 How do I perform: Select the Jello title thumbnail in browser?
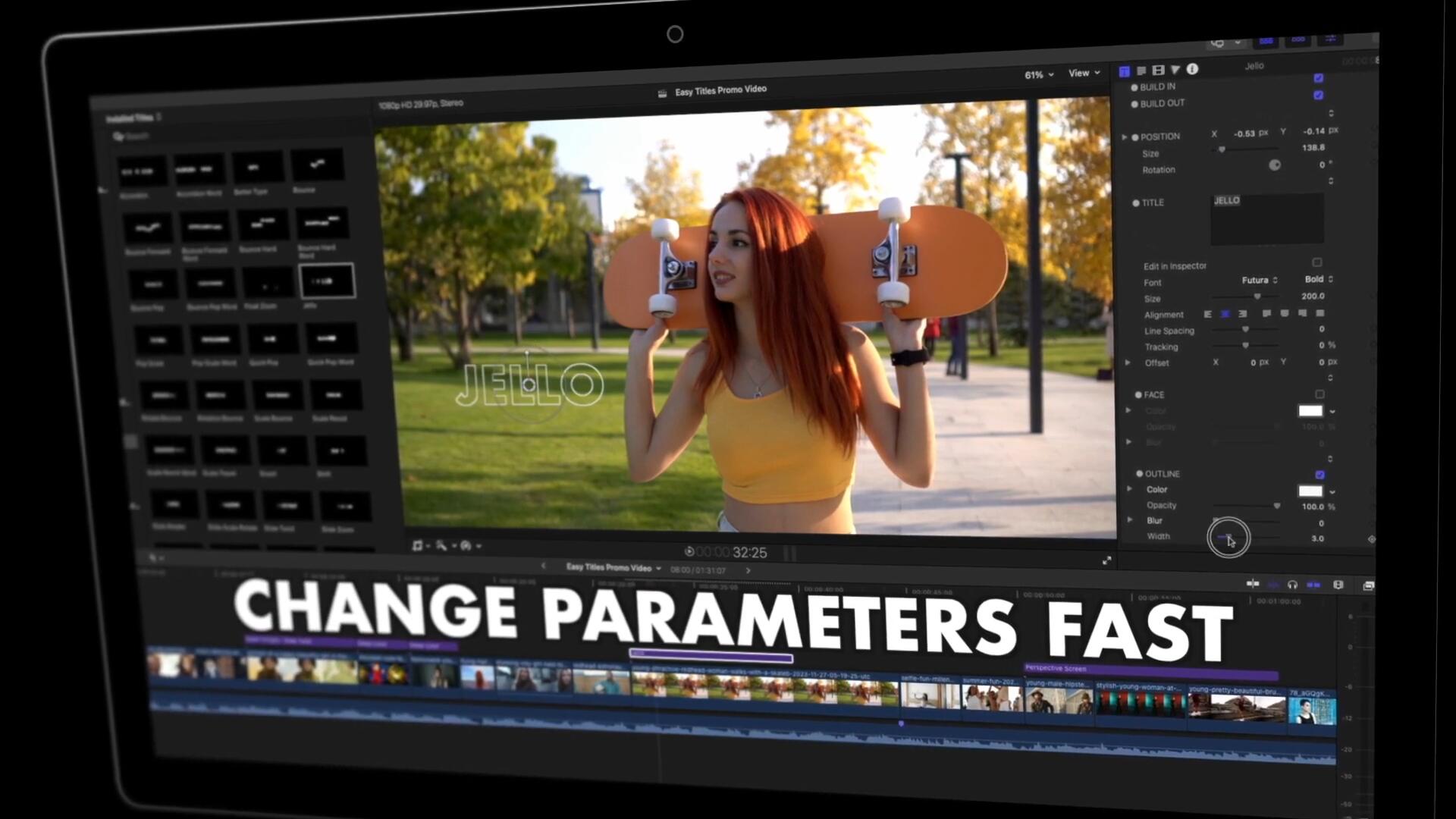click(327, 280)
